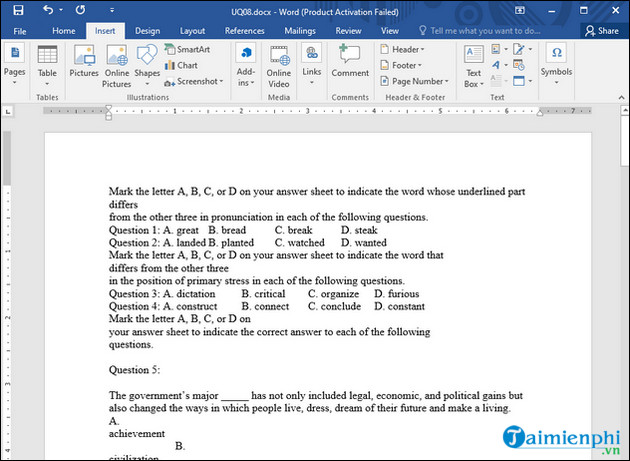The image size is (630, 461).
Task: Open the Pages dropdown
Action: 14,65
